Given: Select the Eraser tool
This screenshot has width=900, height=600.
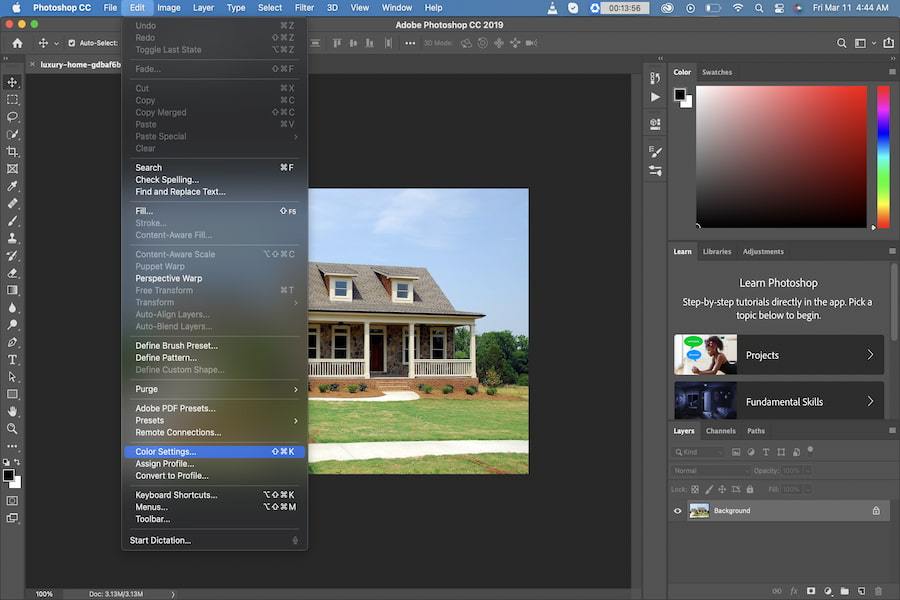Looking at the screenshot, I should click(x=12, y=273).
